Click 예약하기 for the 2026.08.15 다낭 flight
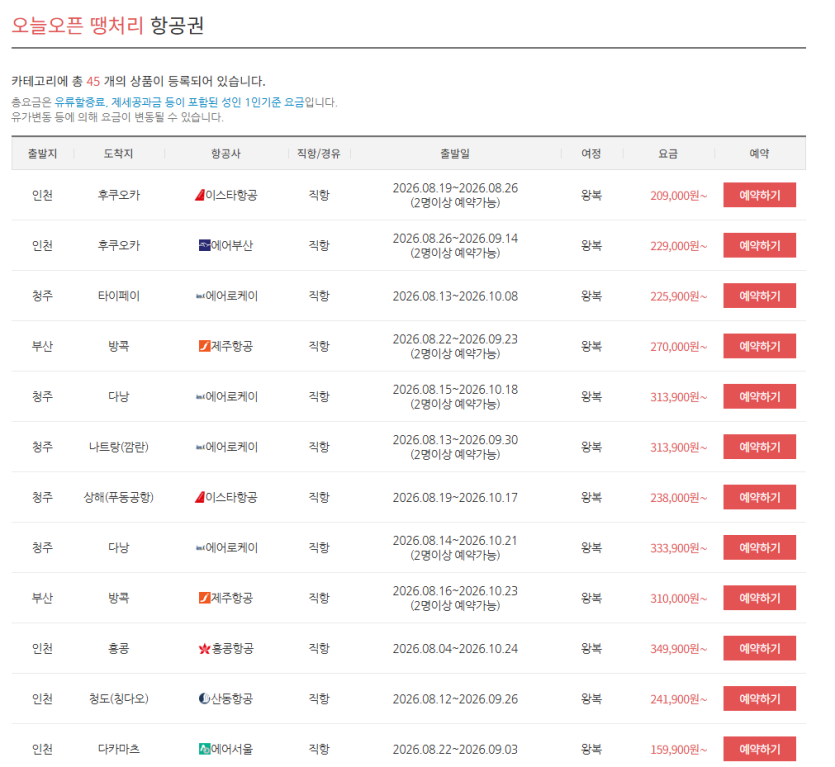Image resolution: width=835 pixels, height=767 pixels. pyautogui.click(x=759, y=396)
